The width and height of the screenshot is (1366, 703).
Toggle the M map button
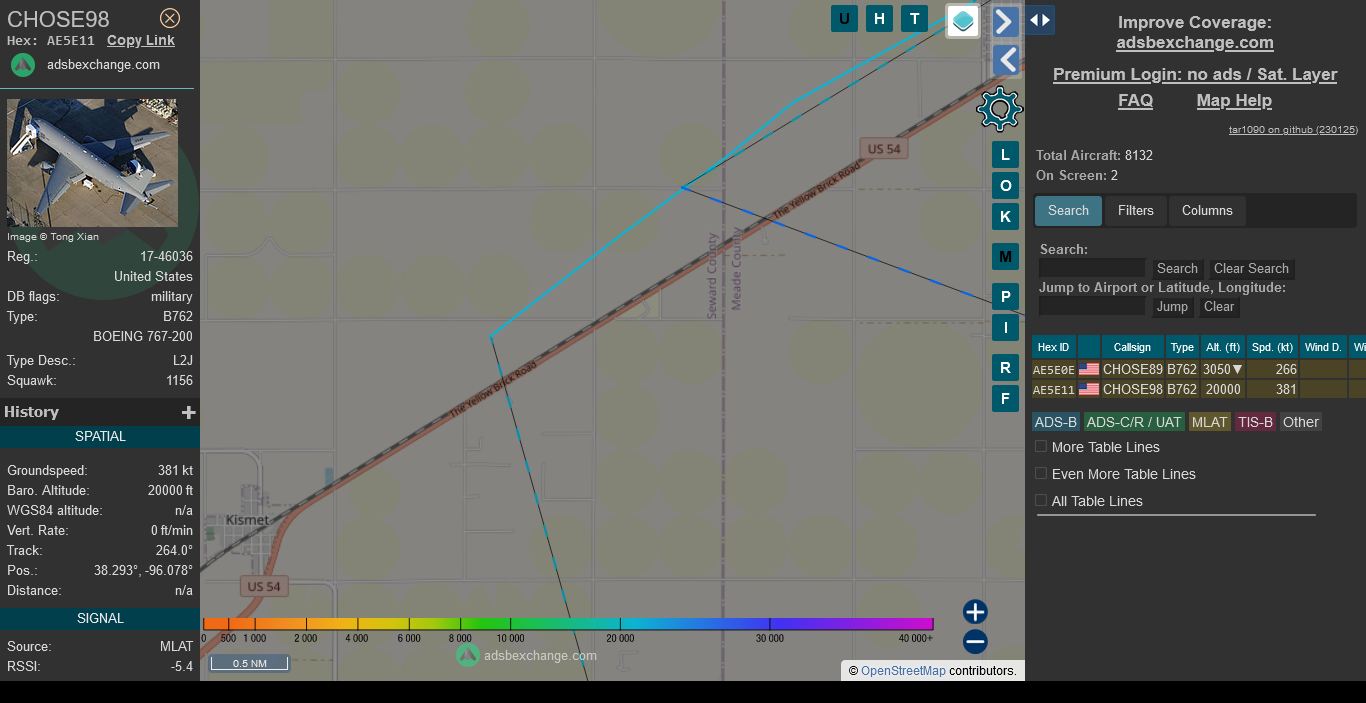pyautogui.click(x=1006, y=257)
